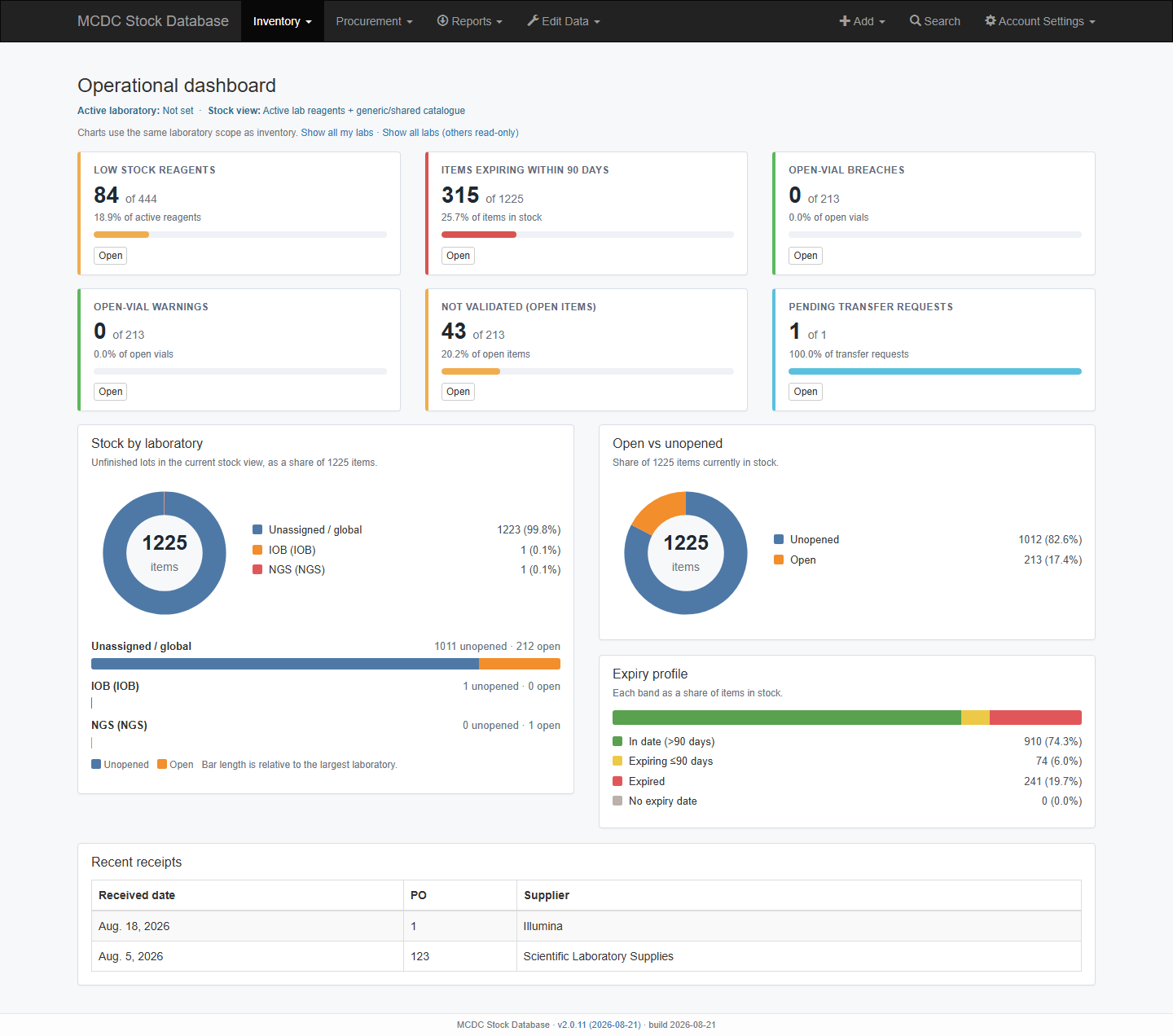Click the red Expired expiry band
Screen dimensions: 1173x1036
click(x=1035, y=718)
